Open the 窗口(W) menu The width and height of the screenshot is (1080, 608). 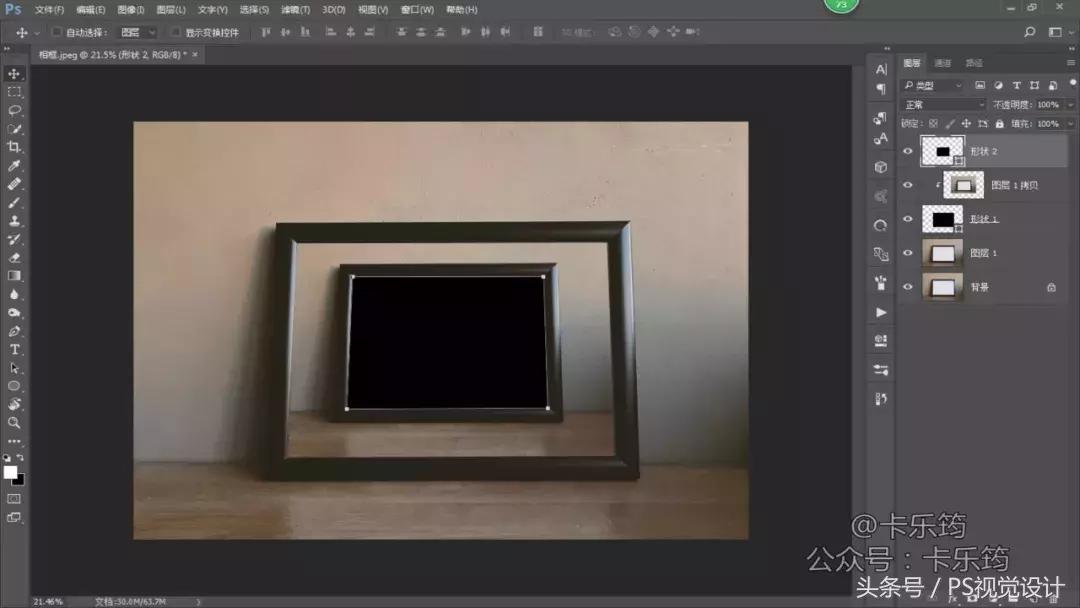pos(417,10)
